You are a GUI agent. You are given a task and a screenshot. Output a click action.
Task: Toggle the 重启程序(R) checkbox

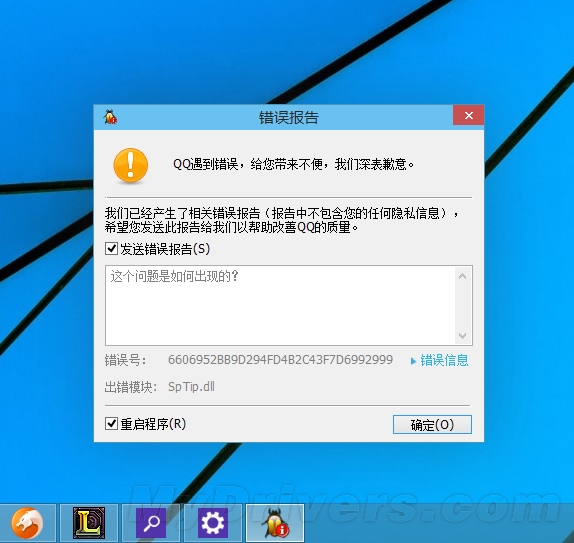pos(111,424)
